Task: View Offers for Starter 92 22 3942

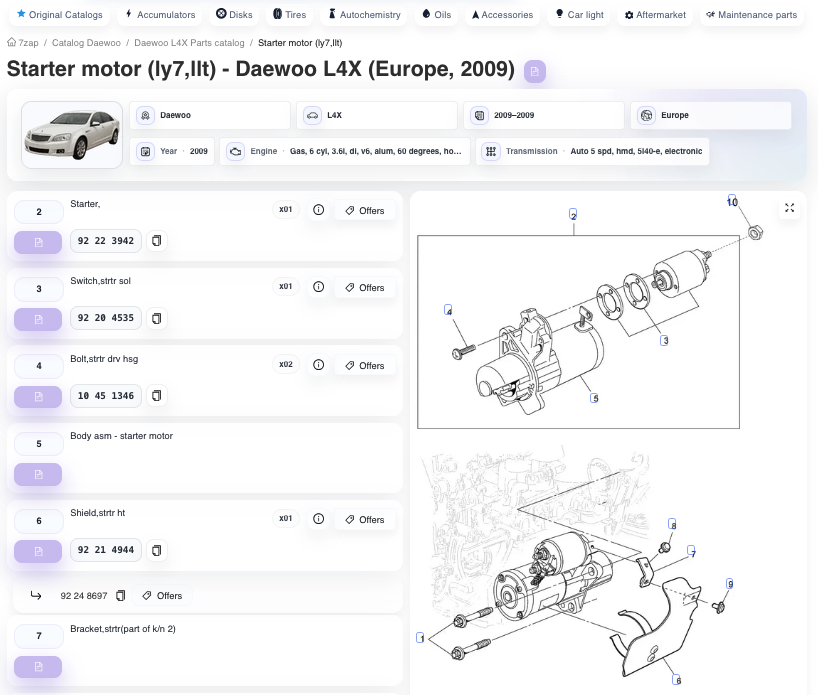Action: pos(365,210)
